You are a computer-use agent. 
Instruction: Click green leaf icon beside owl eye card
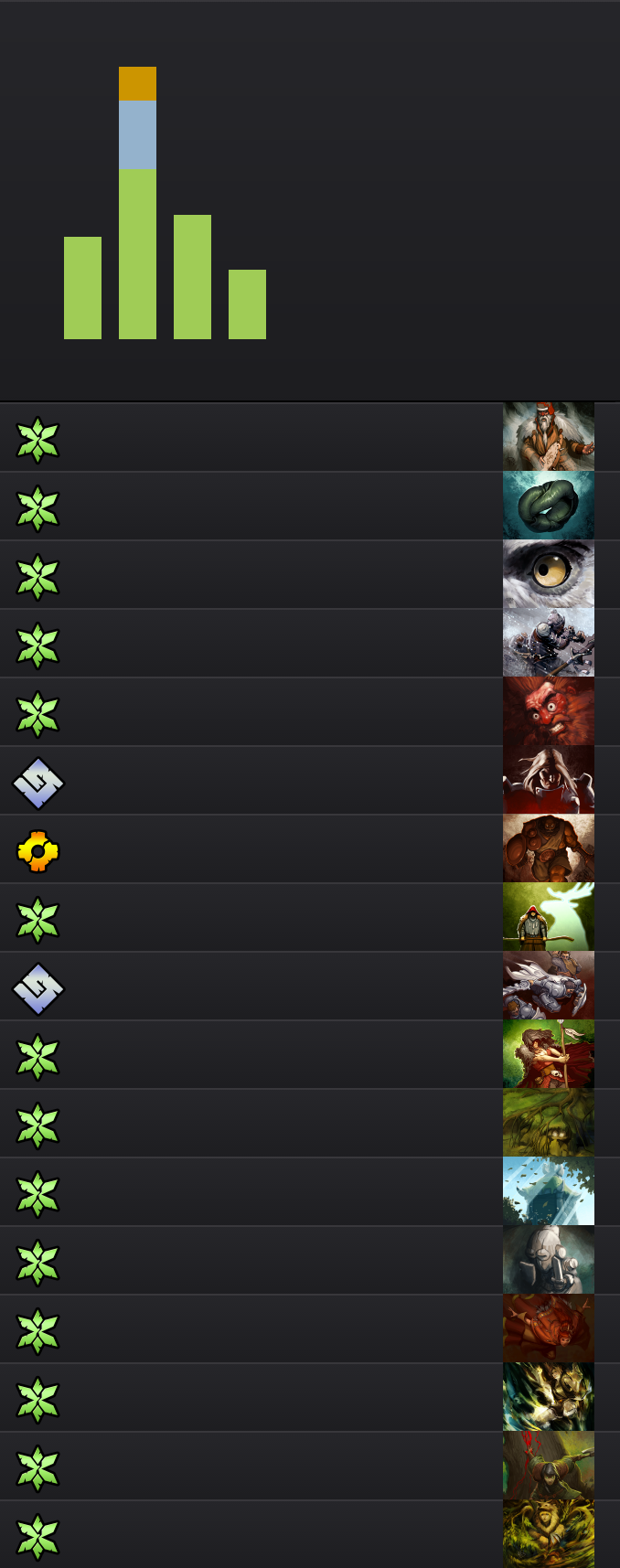[x=37, y=577]
